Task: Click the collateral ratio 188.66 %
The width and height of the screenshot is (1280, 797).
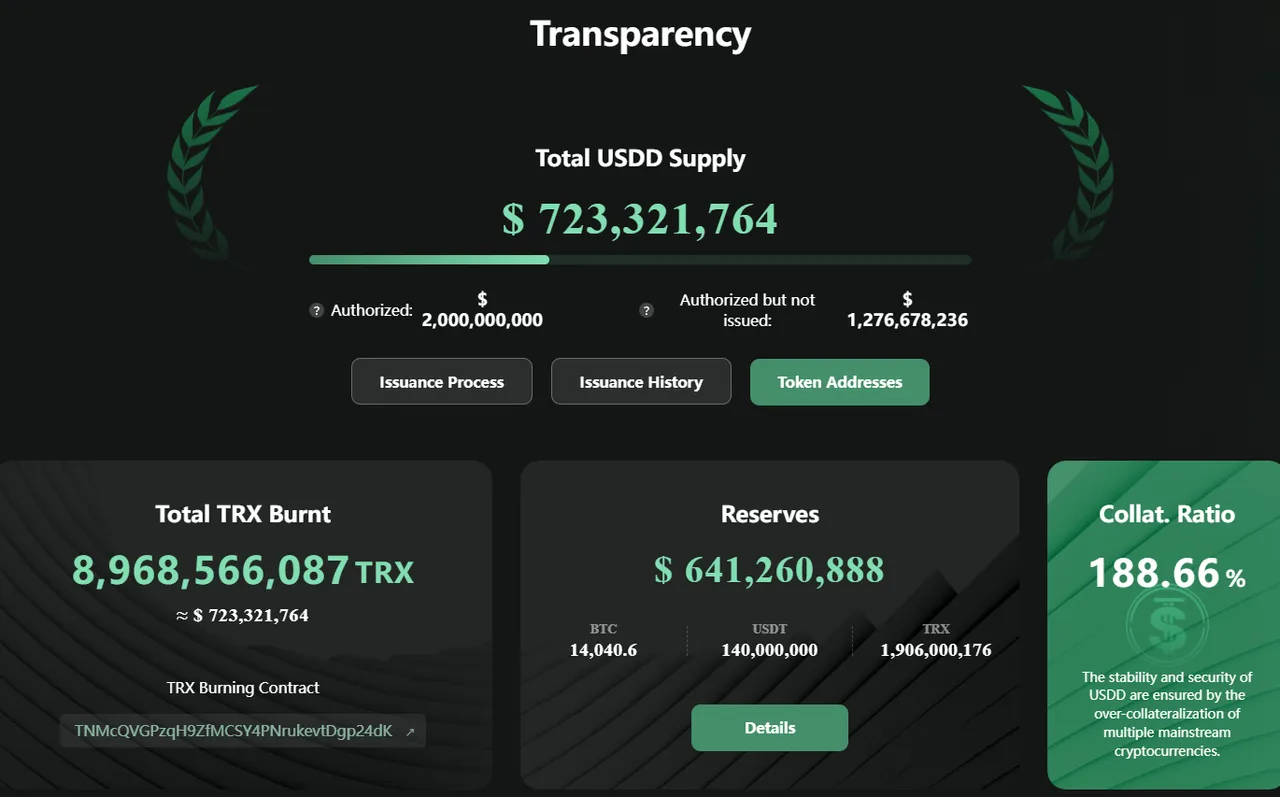Action: pos(1167,574)
